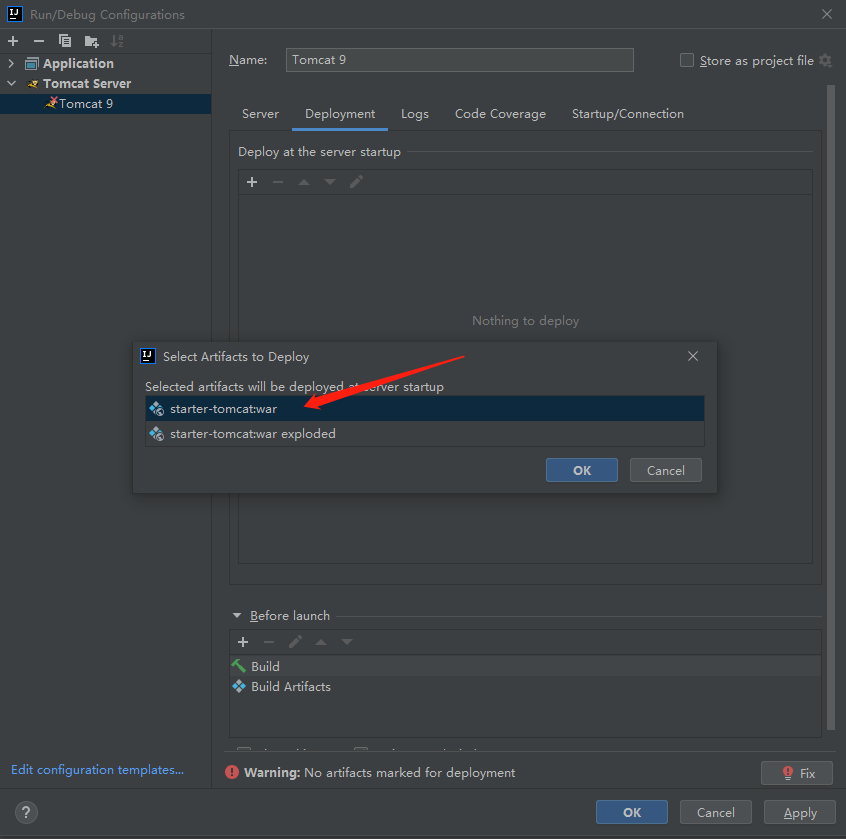Remove deployment item with minus icon
The image size is (846, 839).
[x=278, y=182]
